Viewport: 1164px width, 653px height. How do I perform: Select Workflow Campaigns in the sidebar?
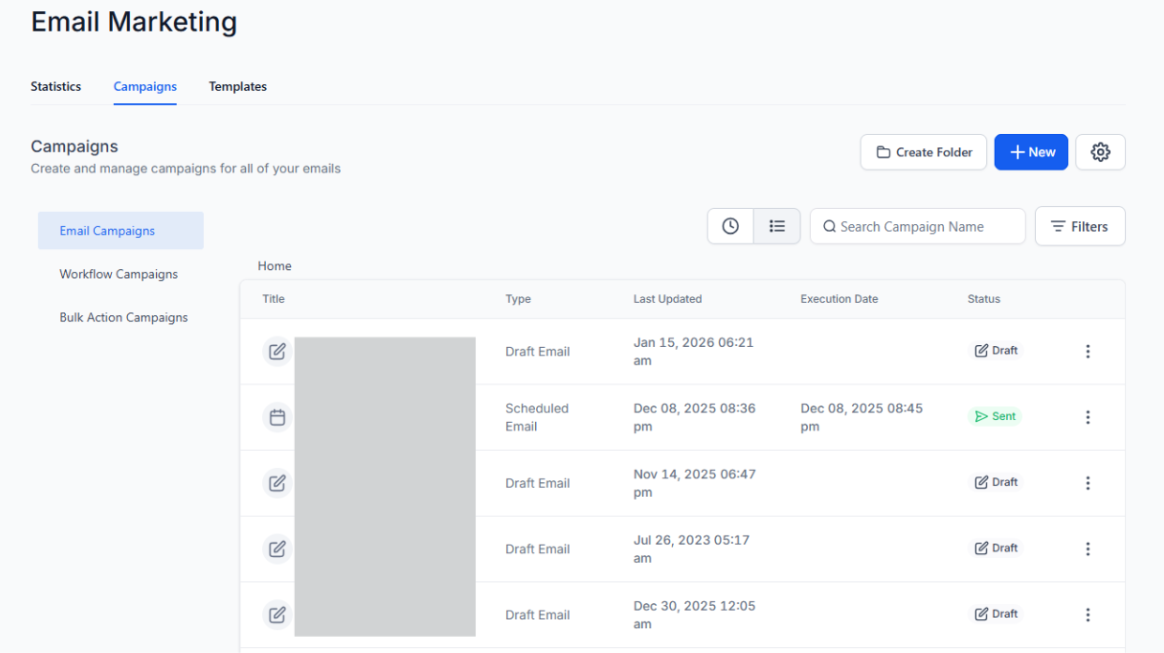click(x=118, y=274)
